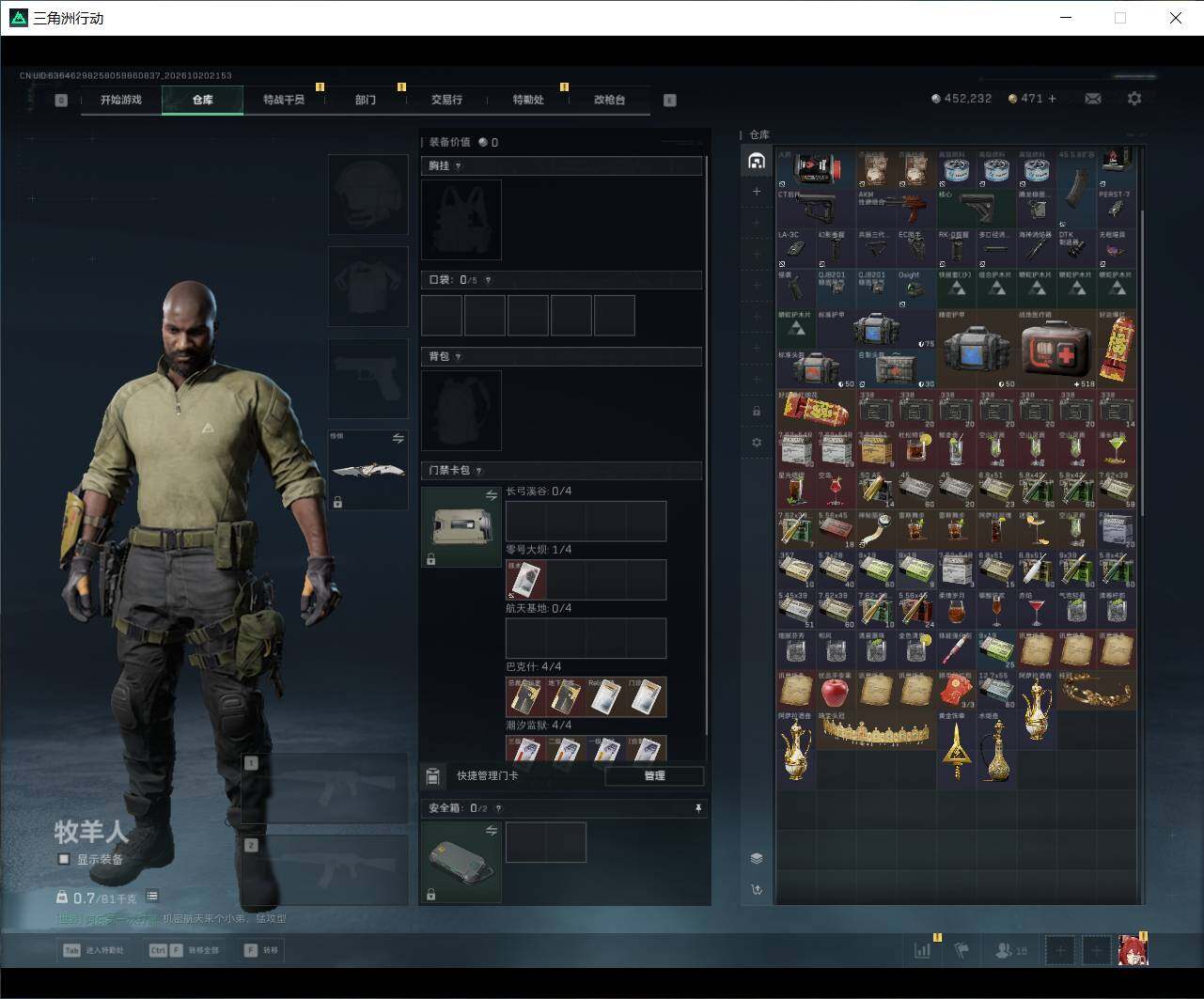Toggle the safe box pin icon

point(697,808)
